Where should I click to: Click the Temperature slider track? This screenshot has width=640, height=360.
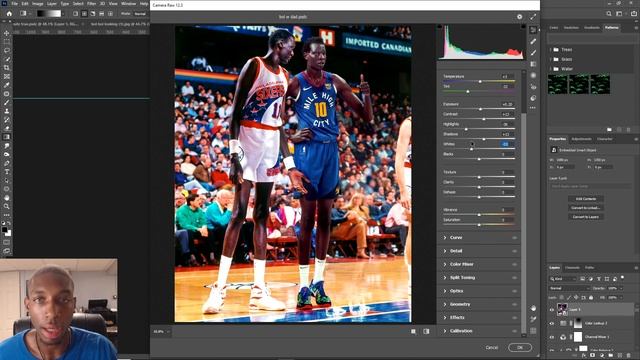tap(479, 82)
